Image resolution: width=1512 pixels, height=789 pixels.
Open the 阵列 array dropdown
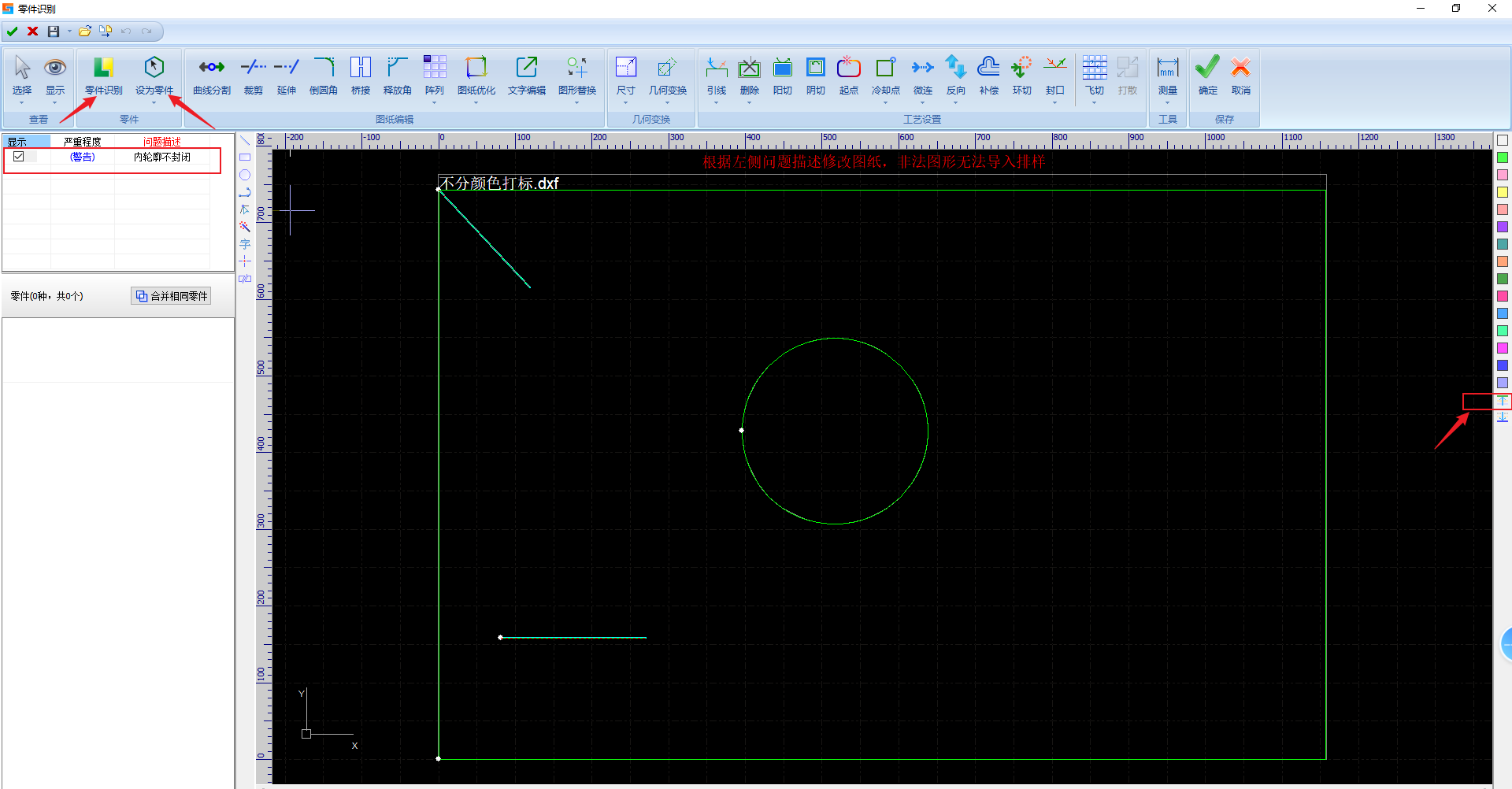point(435,103)
